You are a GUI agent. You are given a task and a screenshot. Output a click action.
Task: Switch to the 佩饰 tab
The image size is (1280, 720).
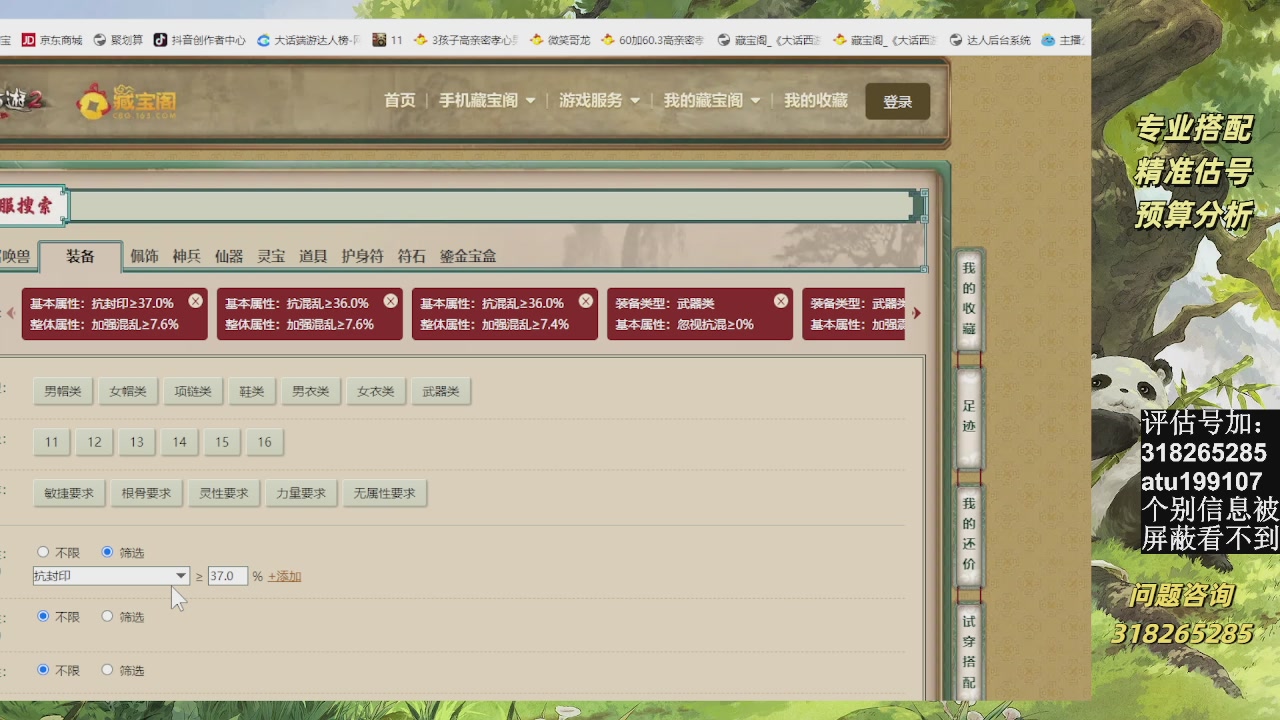coord(144,256)
